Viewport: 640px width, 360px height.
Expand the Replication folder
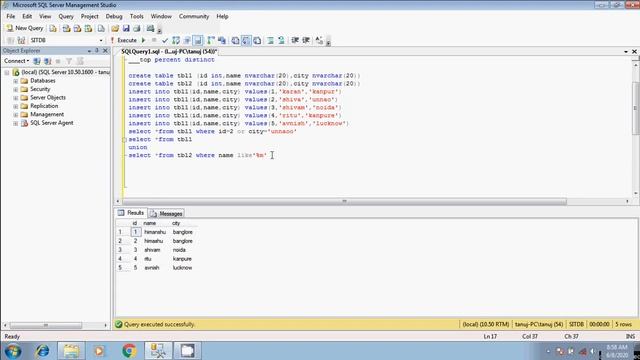16,106
